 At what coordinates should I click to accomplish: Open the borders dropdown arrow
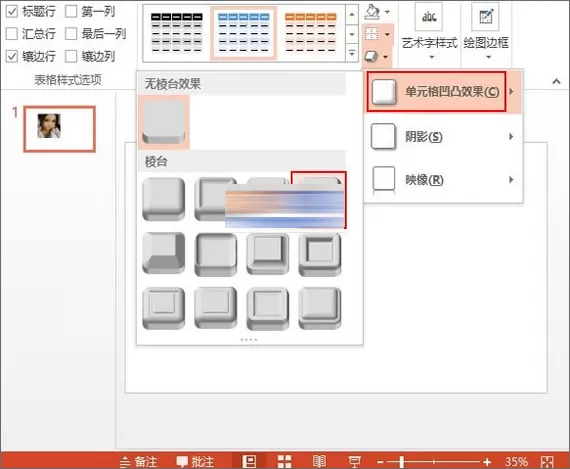pyautogui.click(x=388, y=35)
